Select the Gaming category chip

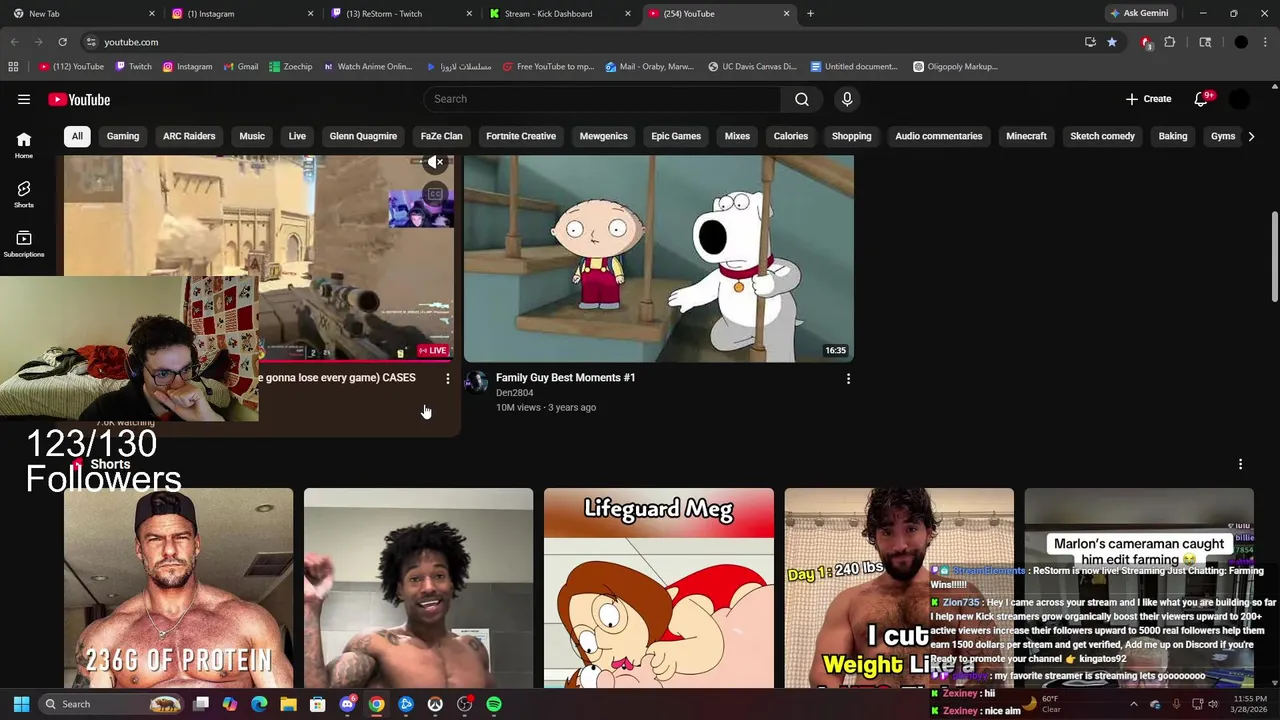123,136
